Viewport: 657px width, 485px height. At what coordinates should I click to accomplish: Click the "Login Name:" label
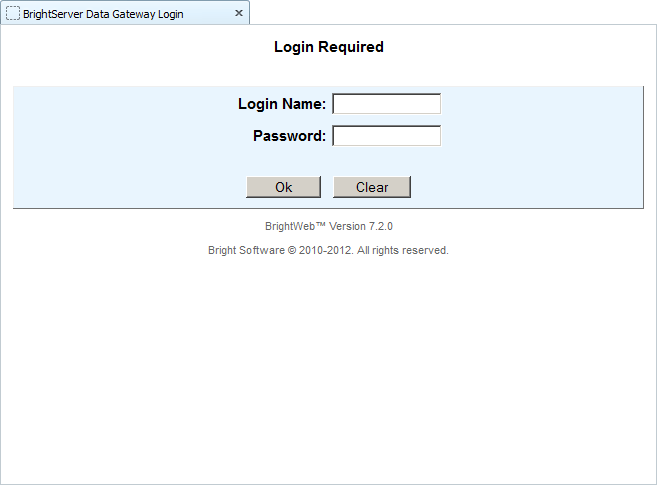tap(281, 104)
